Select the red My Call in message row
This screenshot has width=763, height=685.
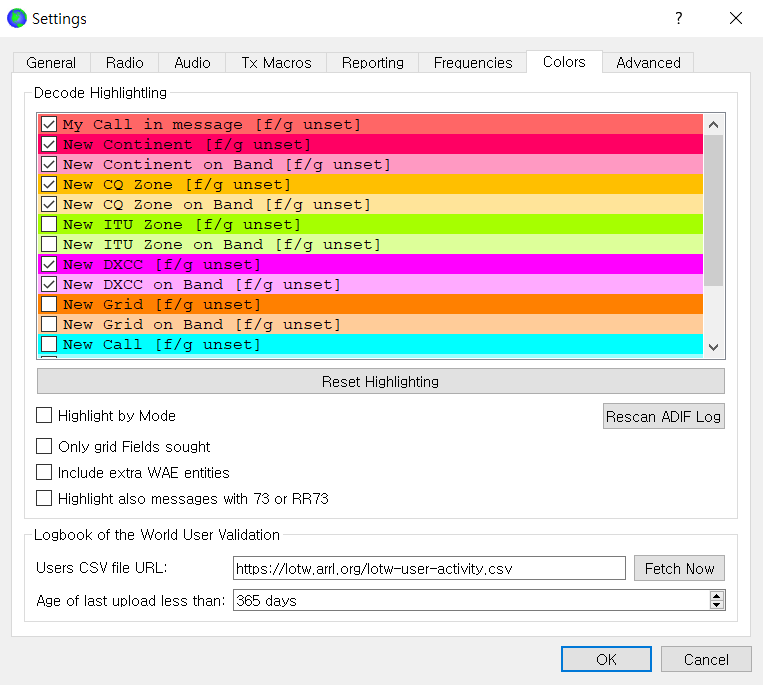tap(370, 124)
